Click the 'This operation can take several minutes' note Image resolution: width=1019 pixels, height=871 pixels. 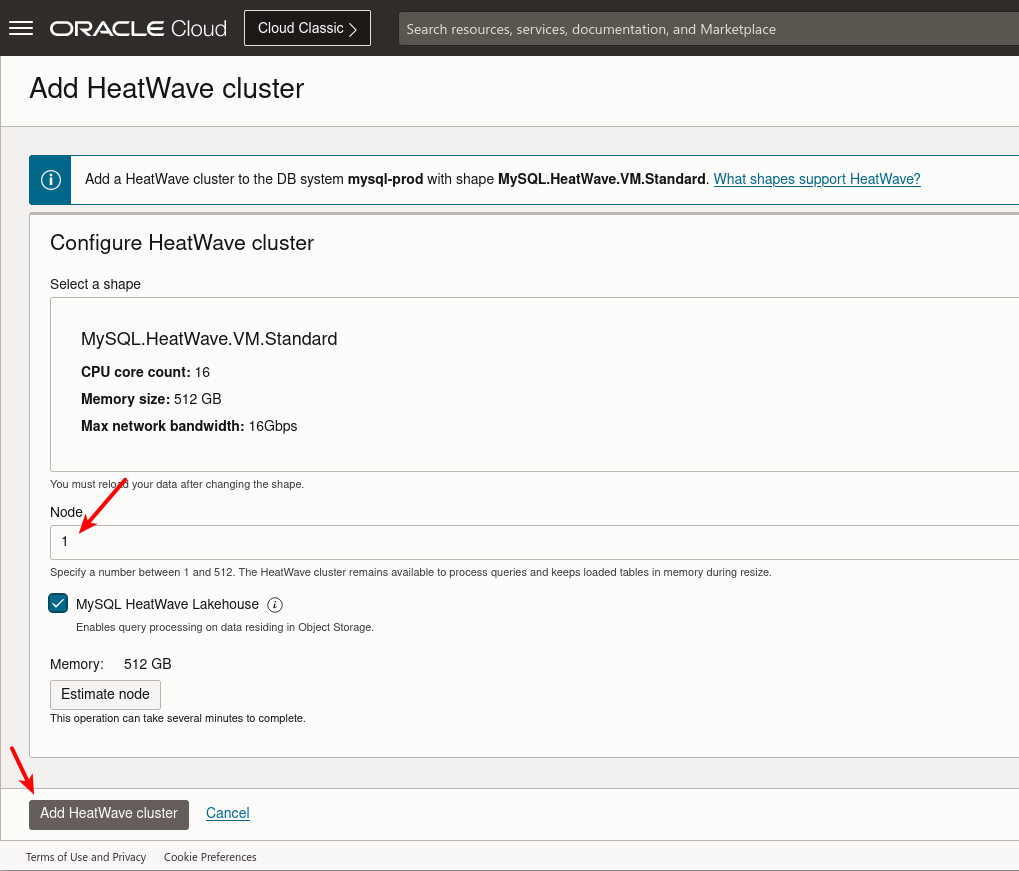(177, 718)
